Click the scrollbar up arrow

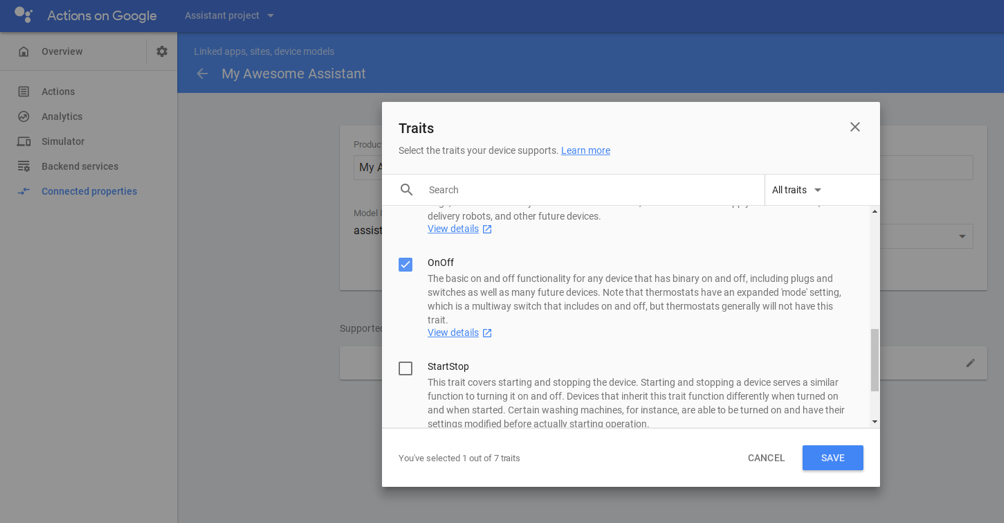pyautogui.click(x=875, y=211)
